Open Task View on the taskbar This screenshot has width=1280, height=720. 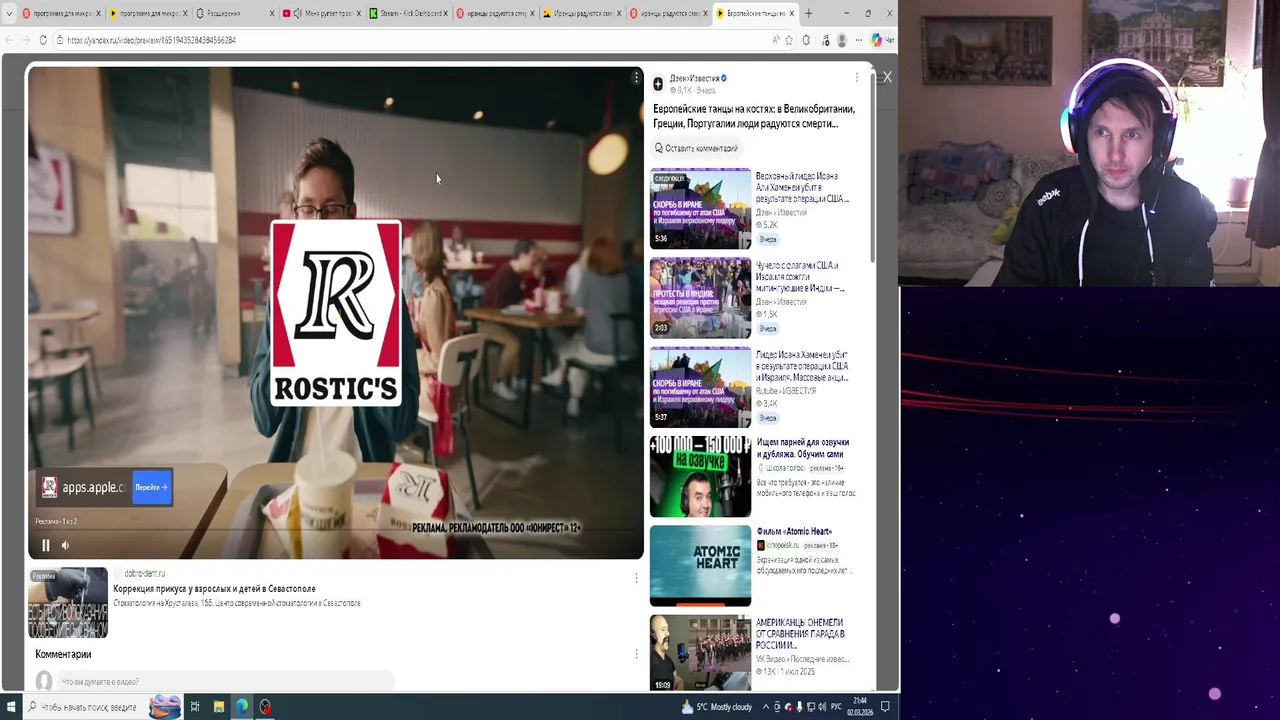194,707
